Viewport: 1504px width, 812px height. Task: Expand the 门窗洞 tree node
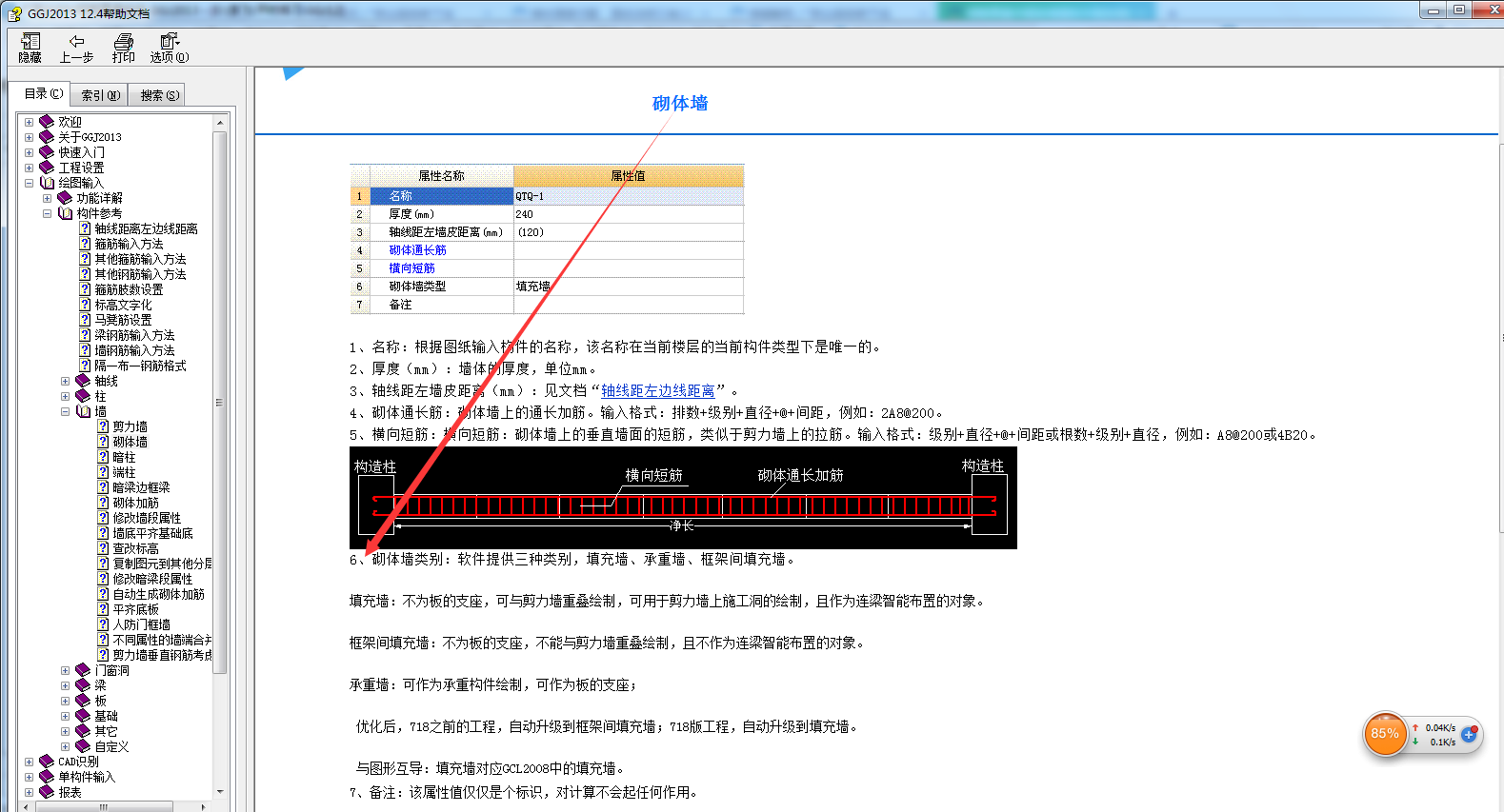click(65, 670)
